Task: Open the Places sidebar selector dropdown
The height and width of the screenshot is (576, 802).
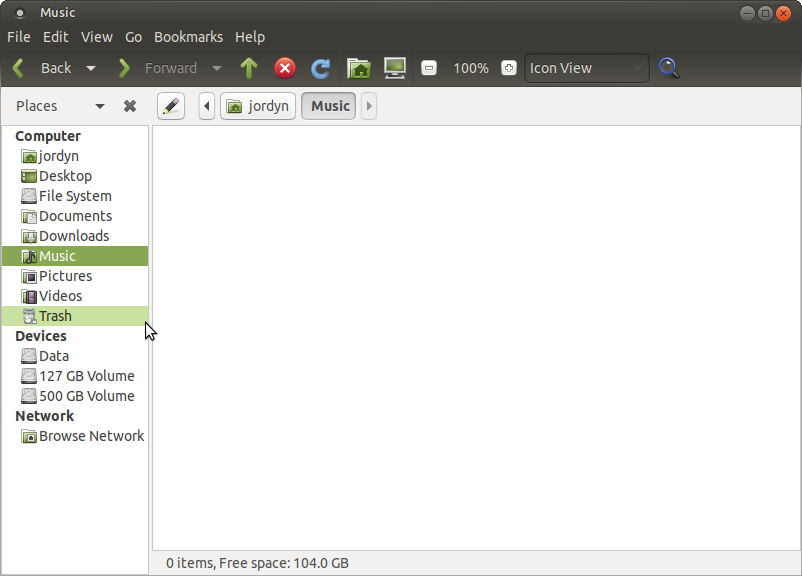Action: [99, 106]
